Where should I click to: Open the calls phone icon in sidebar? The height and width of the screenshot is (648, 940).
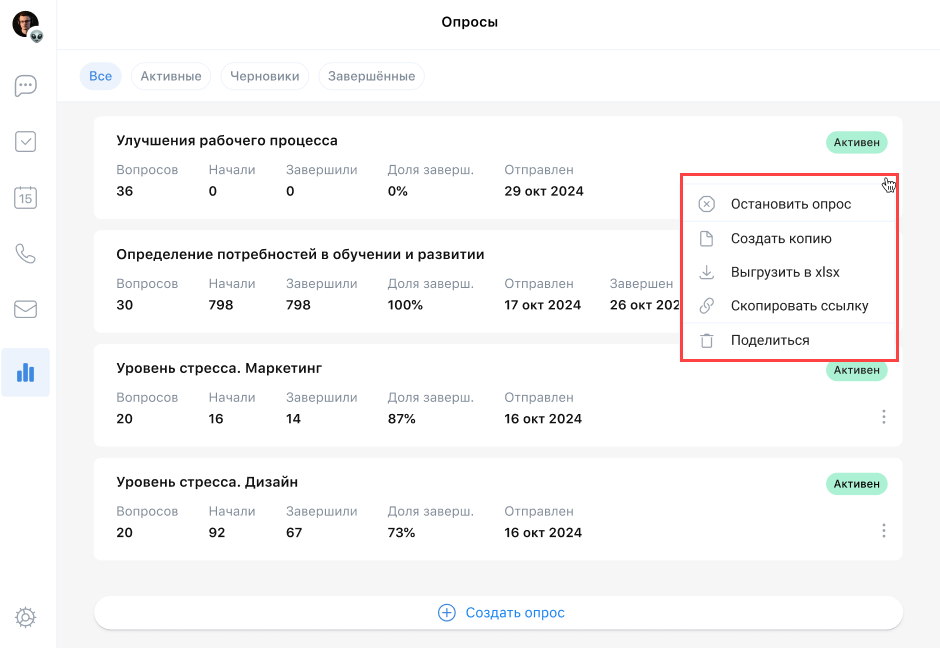(x=26, y=253)
